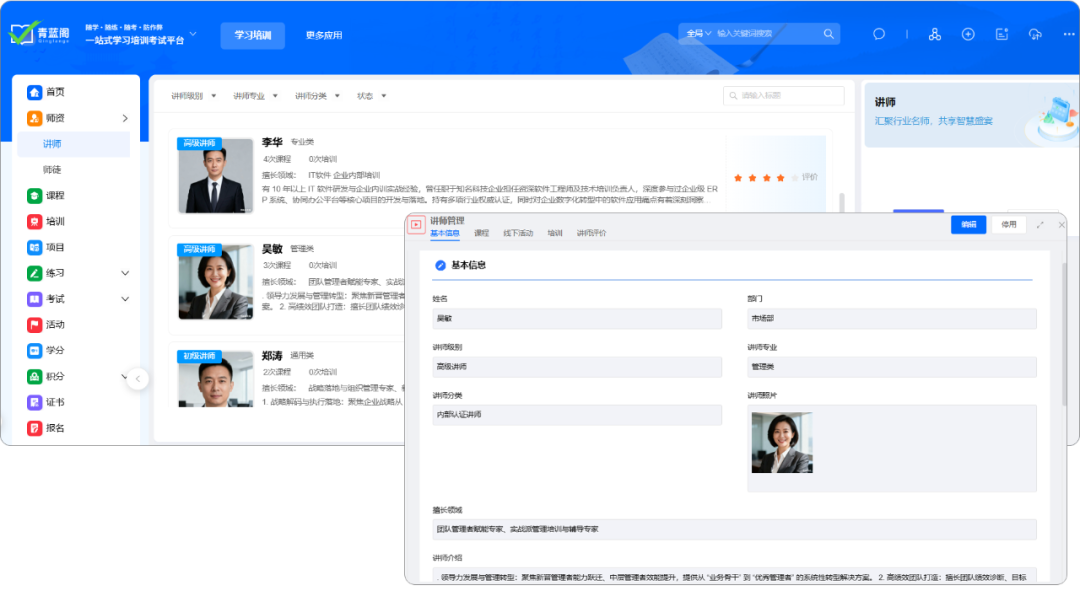Click 吴敏's profile photo thumbnail
1080x591 pixels.
(214, 281)
